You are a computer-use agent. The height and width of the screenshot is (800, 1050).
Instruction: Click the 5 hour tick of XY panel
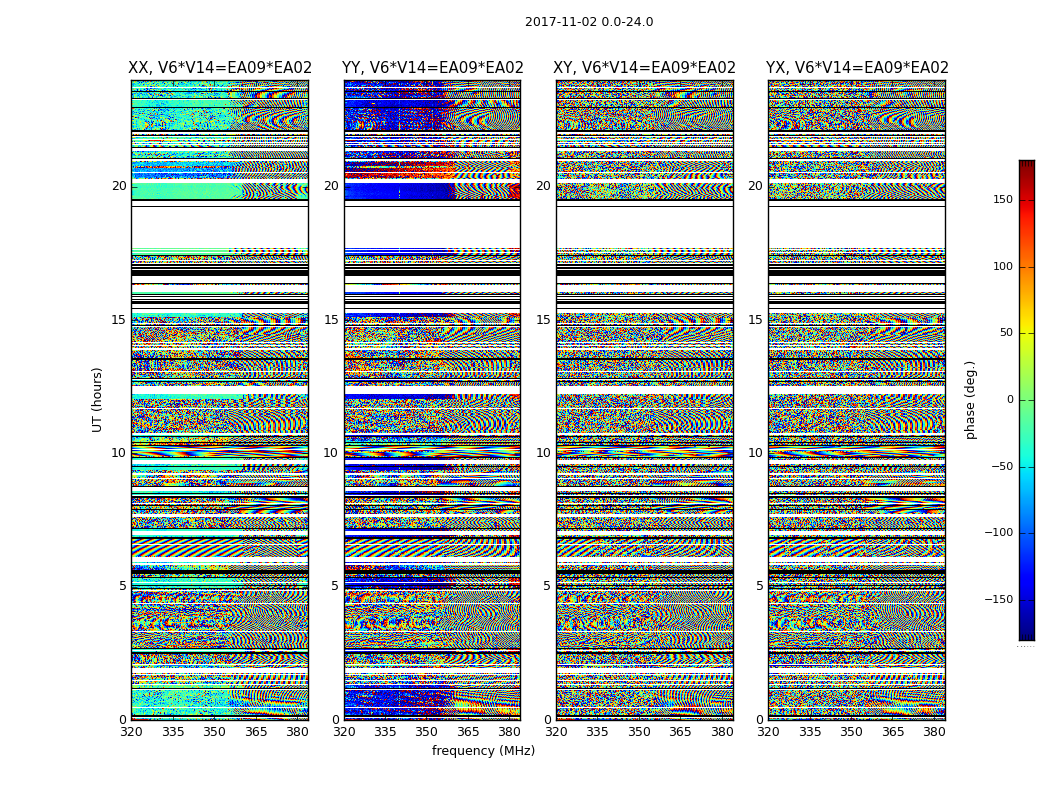(548, 586)
